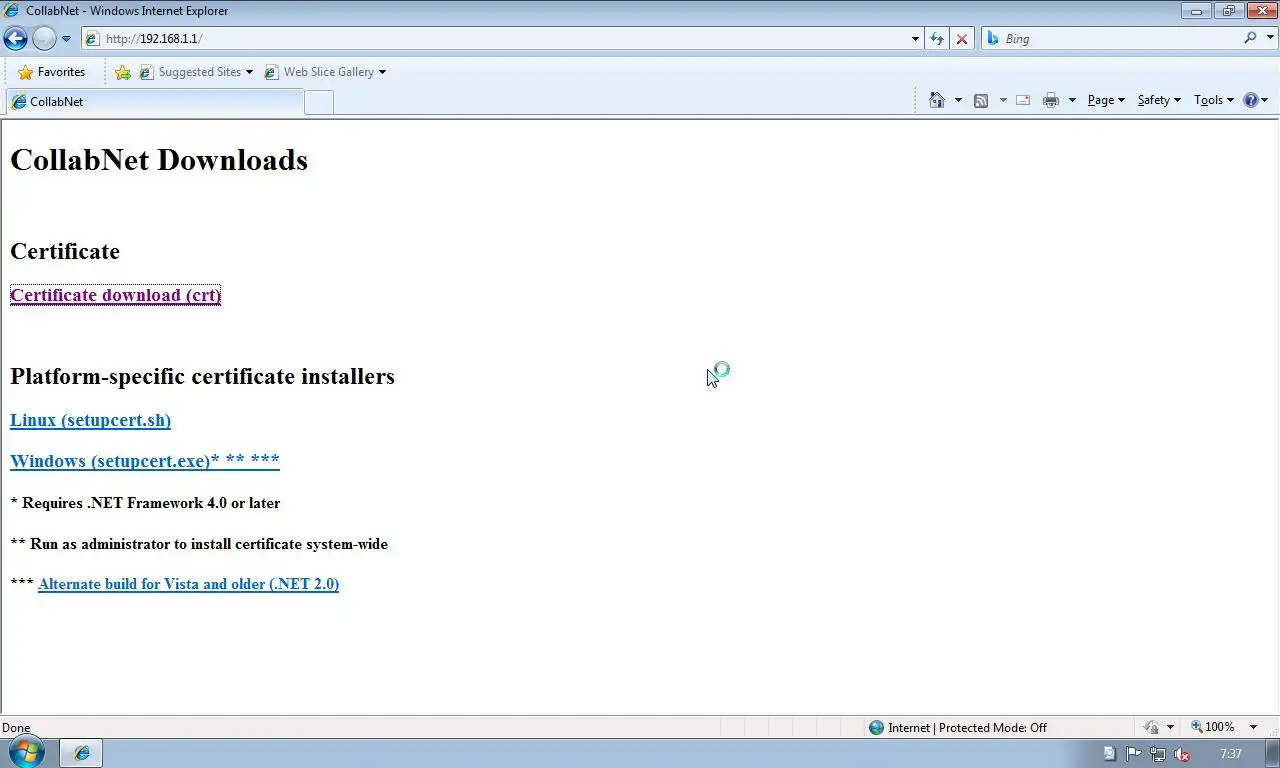Go back with the Back arrow button
1280x768 pixels.
tap(15, 39)
